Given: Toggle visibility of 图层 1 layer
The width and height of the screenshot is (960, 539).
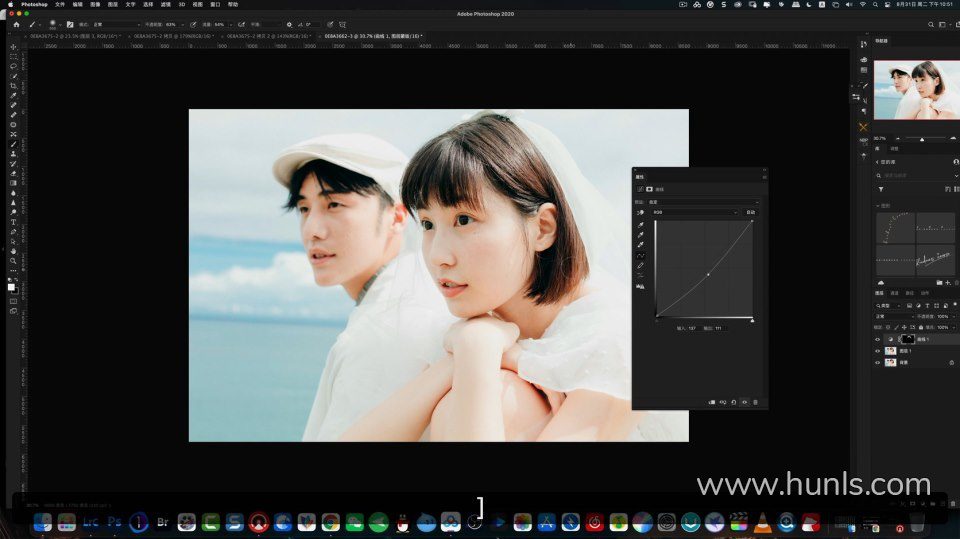Looking at the screenshot, I should [x=878, y=351].
